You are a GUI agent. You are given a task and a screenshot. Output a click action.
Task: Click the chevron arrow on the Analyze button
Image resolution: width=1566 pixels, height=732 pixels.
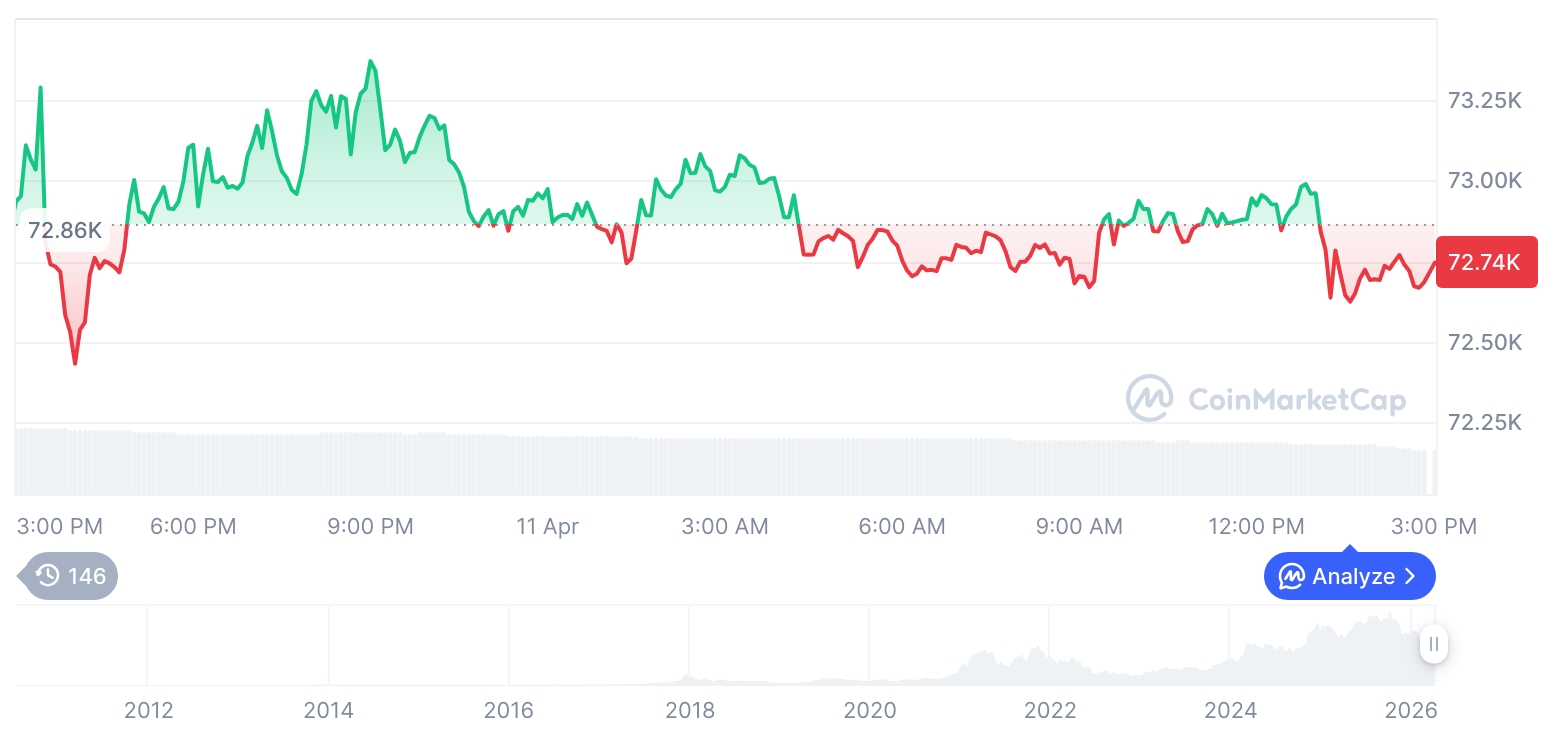(x=1411, y=577)
